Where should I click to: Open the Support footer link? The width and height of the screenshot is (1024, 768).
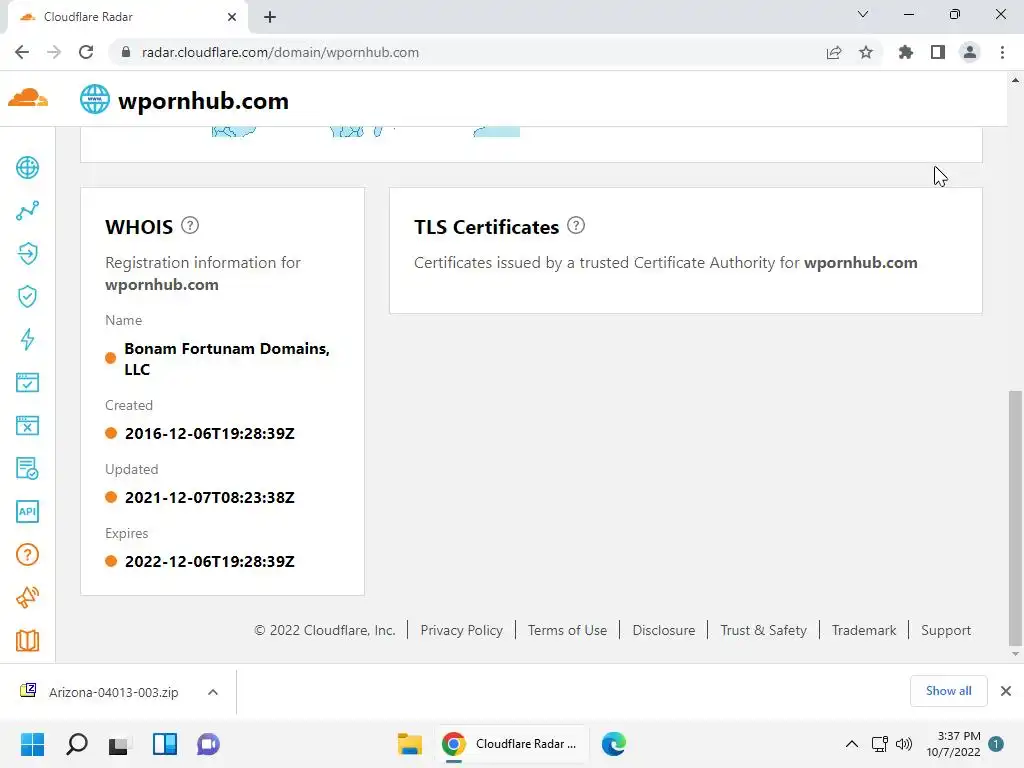tap(946, 630)
